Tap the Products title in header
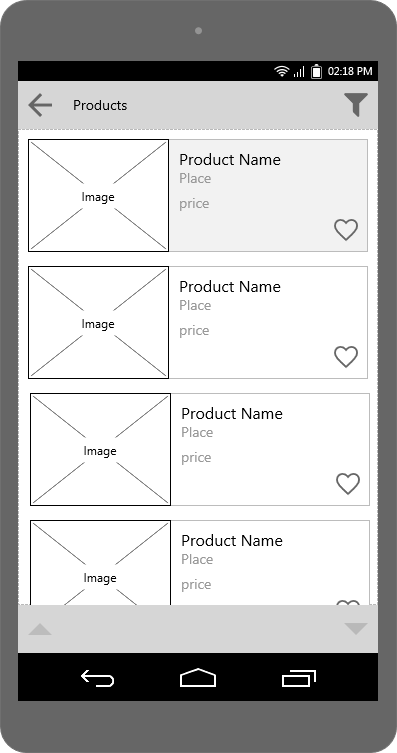The width and height of the screenshot is (397, 753). click(x=100, y=105)
